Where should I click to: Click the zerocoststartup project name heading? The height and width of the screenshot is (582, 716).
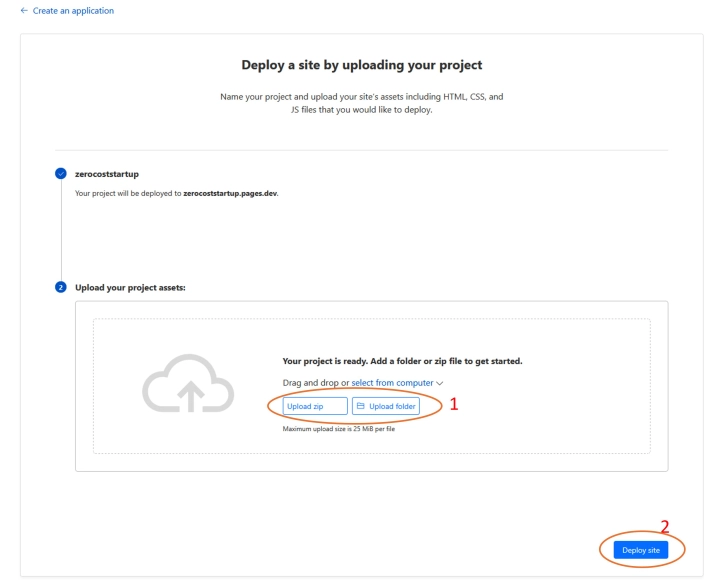tap(107, 174)
